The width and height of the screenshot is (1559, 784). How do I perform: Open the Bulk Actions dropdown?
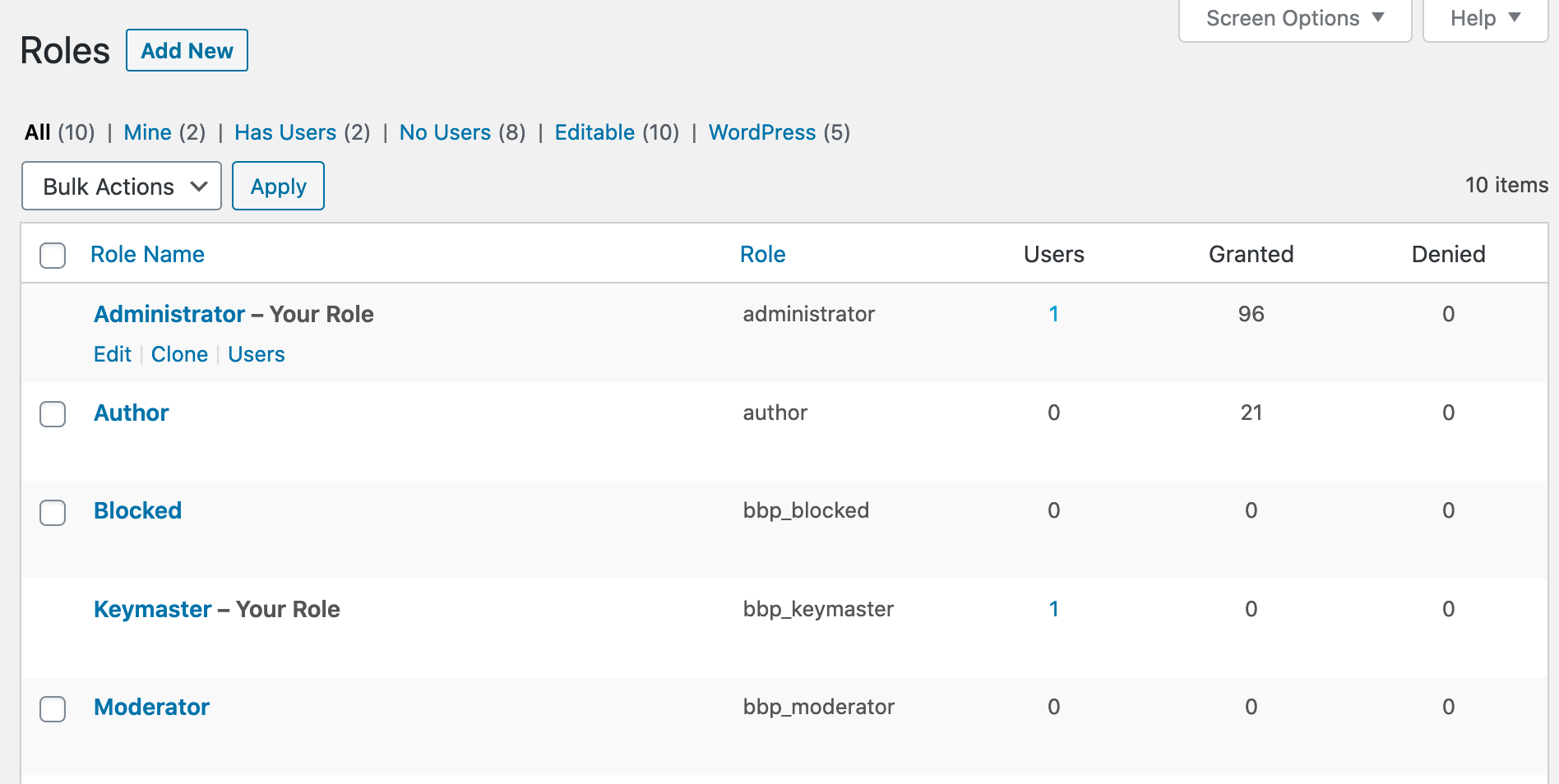(x=122, y=186)
